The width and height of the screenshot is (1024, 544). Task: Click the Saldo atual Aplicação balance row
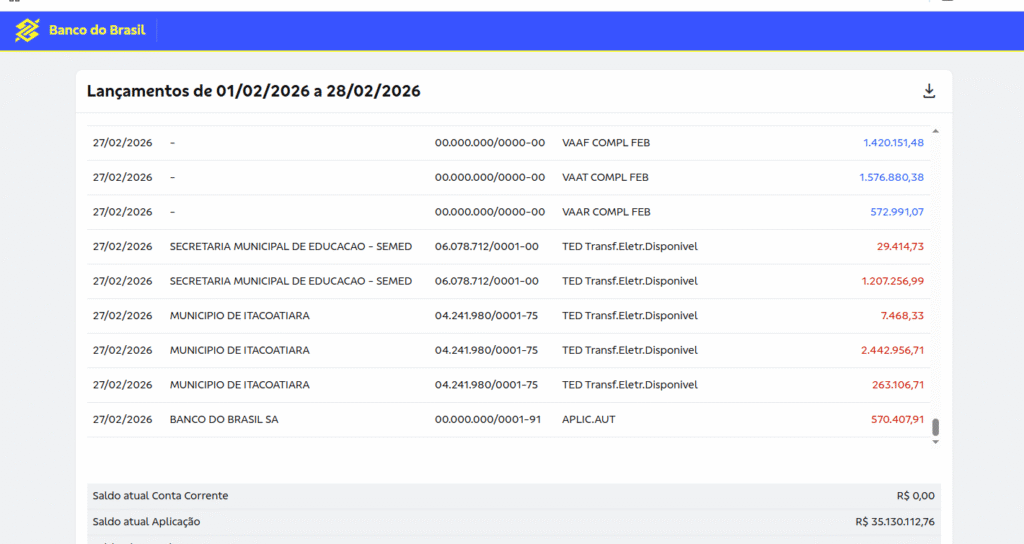tap(514, 522)
